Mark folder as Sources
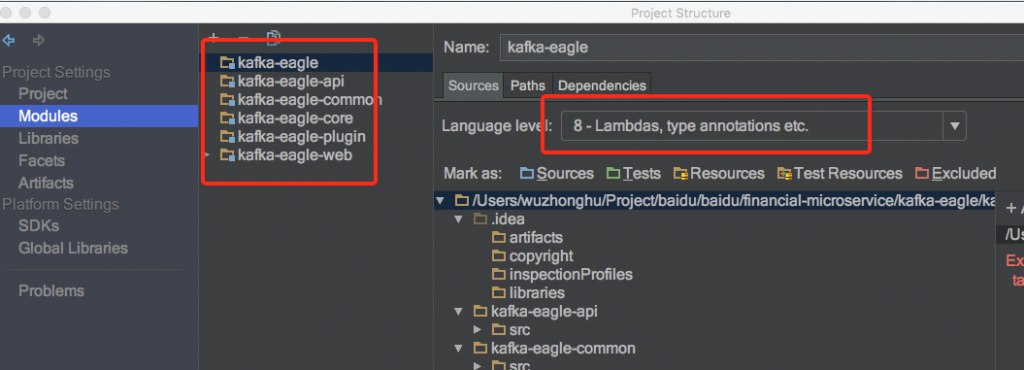The image size is (1024, 370). click(556, 174)
